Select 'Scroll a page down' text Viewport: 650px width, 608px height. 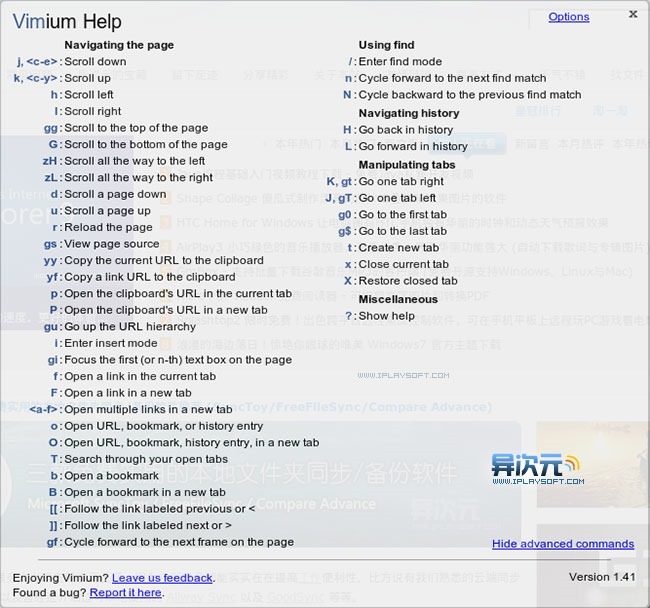[x=115, y=194]
